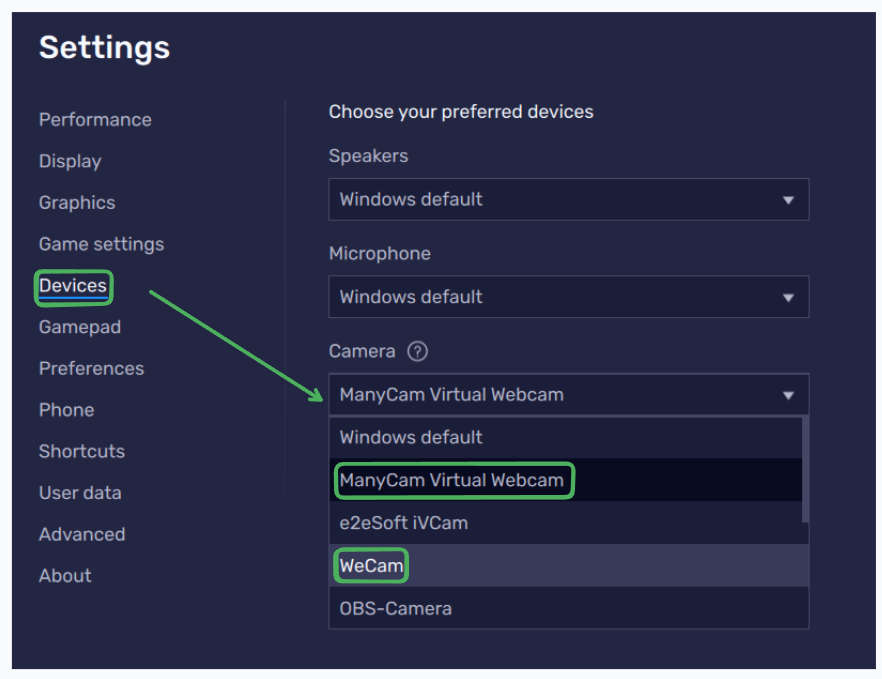The image size is (882, 679).
Task: Choose Windows default in the camera list
Action: tap(410, 437)
